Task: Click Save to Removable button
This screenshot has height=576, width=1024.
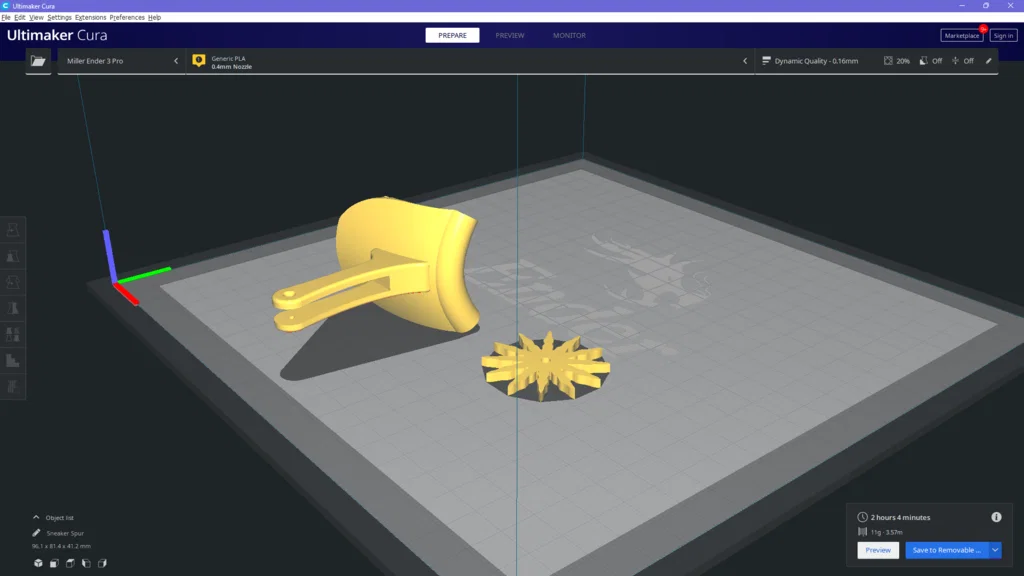Action: coord(947,550)
